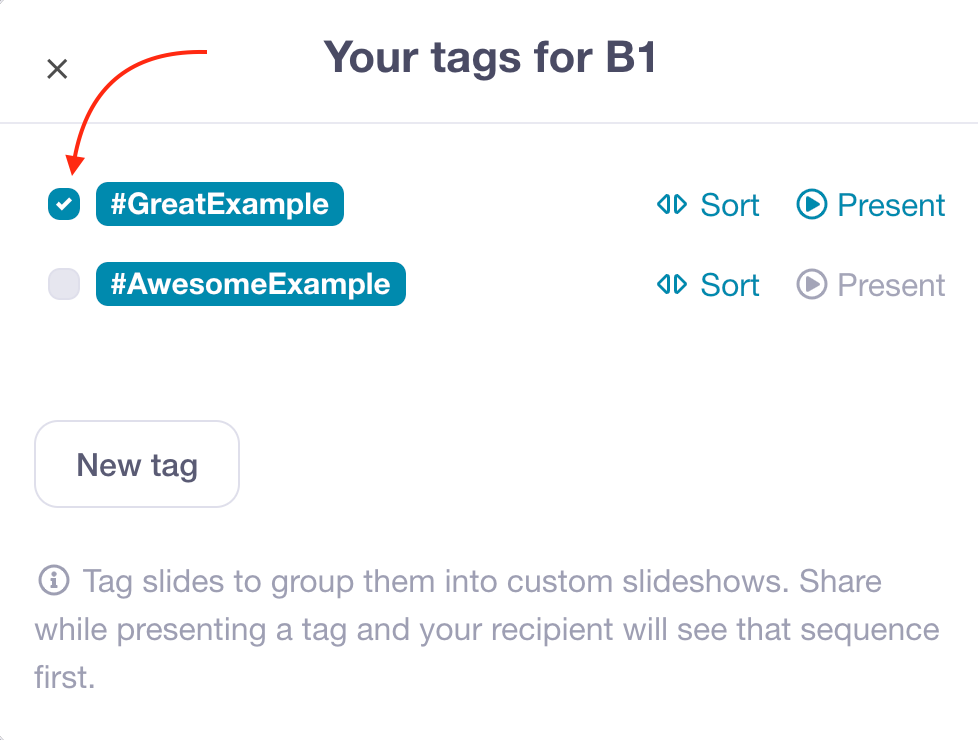Click the Sort text for #GreatExample
The width and height of the screenshot is (978, 740).
click(x=730, y=205)
